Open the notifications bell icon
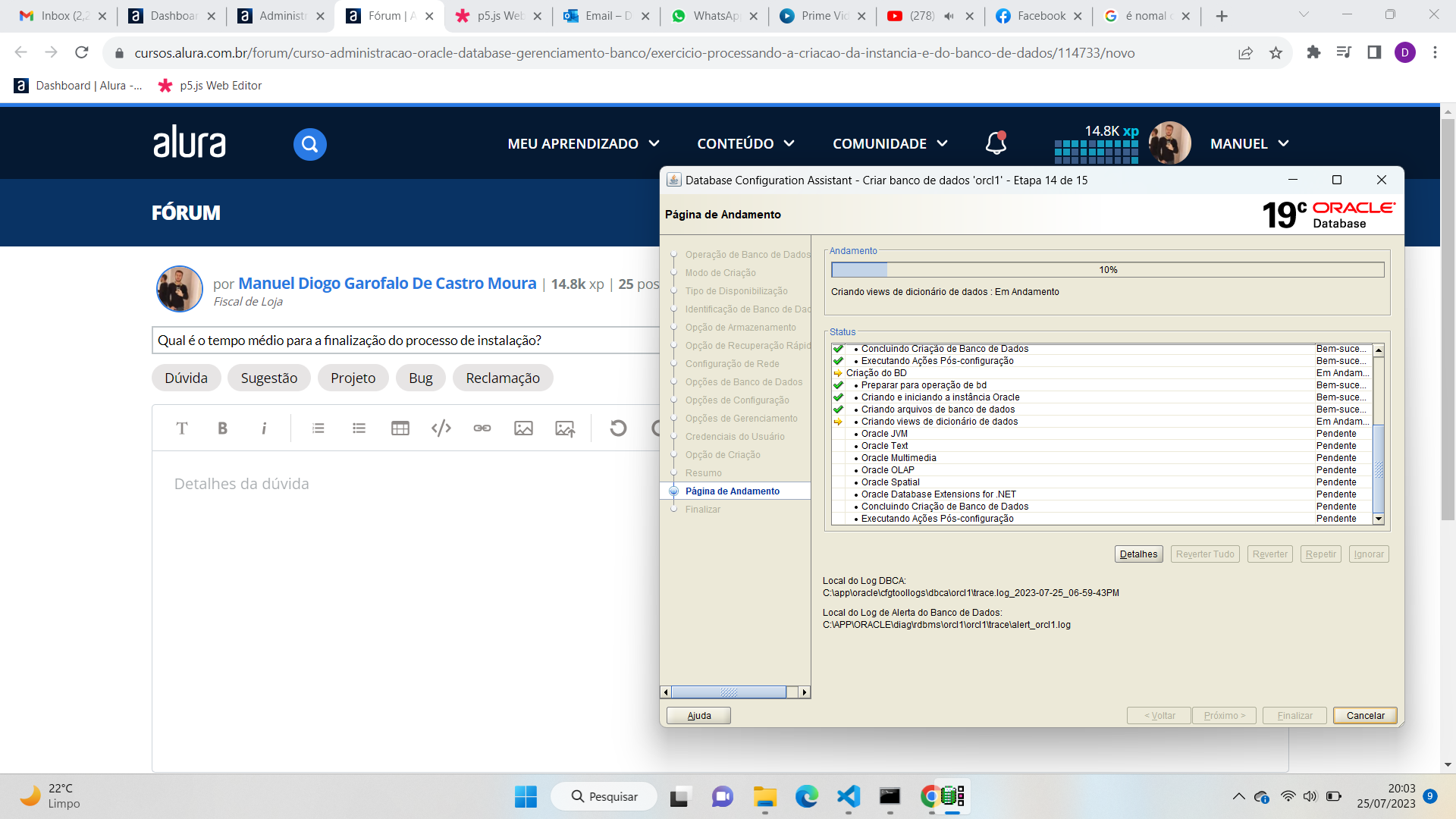This screenshot has height=819, width=1456. (x=996, y=143)
